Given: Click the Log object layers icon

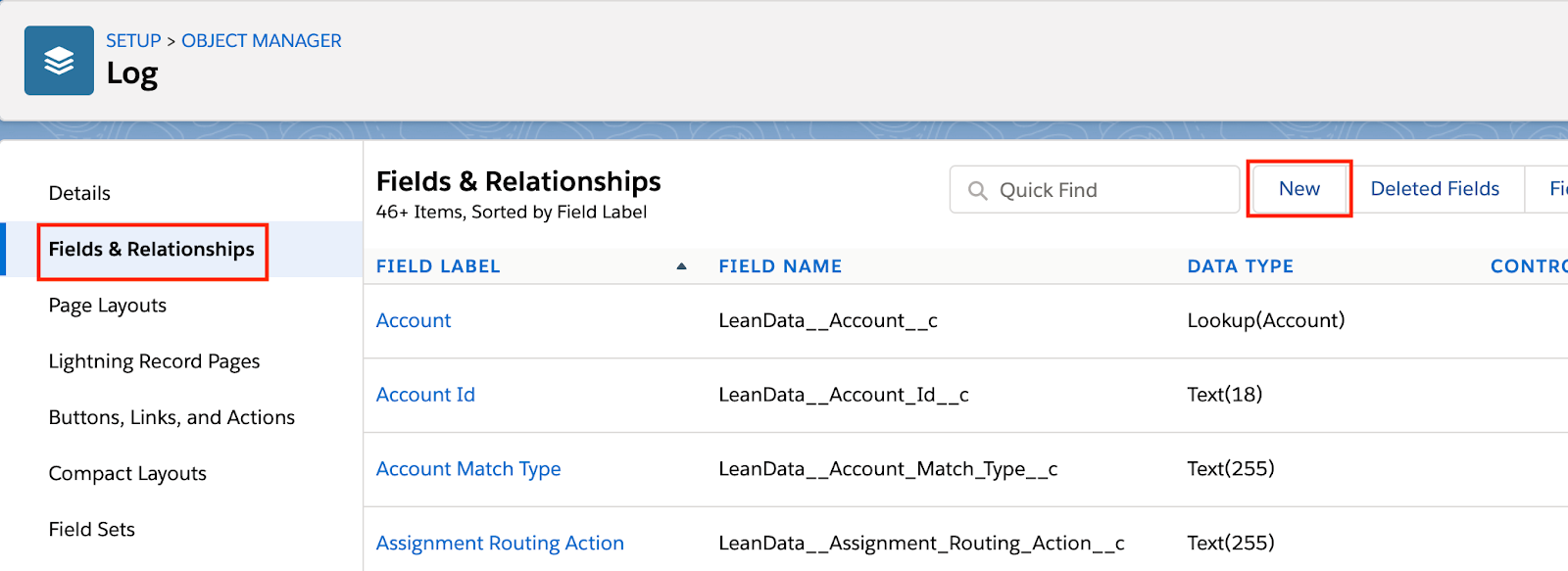Looking at the screenshot, I should click(59, 61).
